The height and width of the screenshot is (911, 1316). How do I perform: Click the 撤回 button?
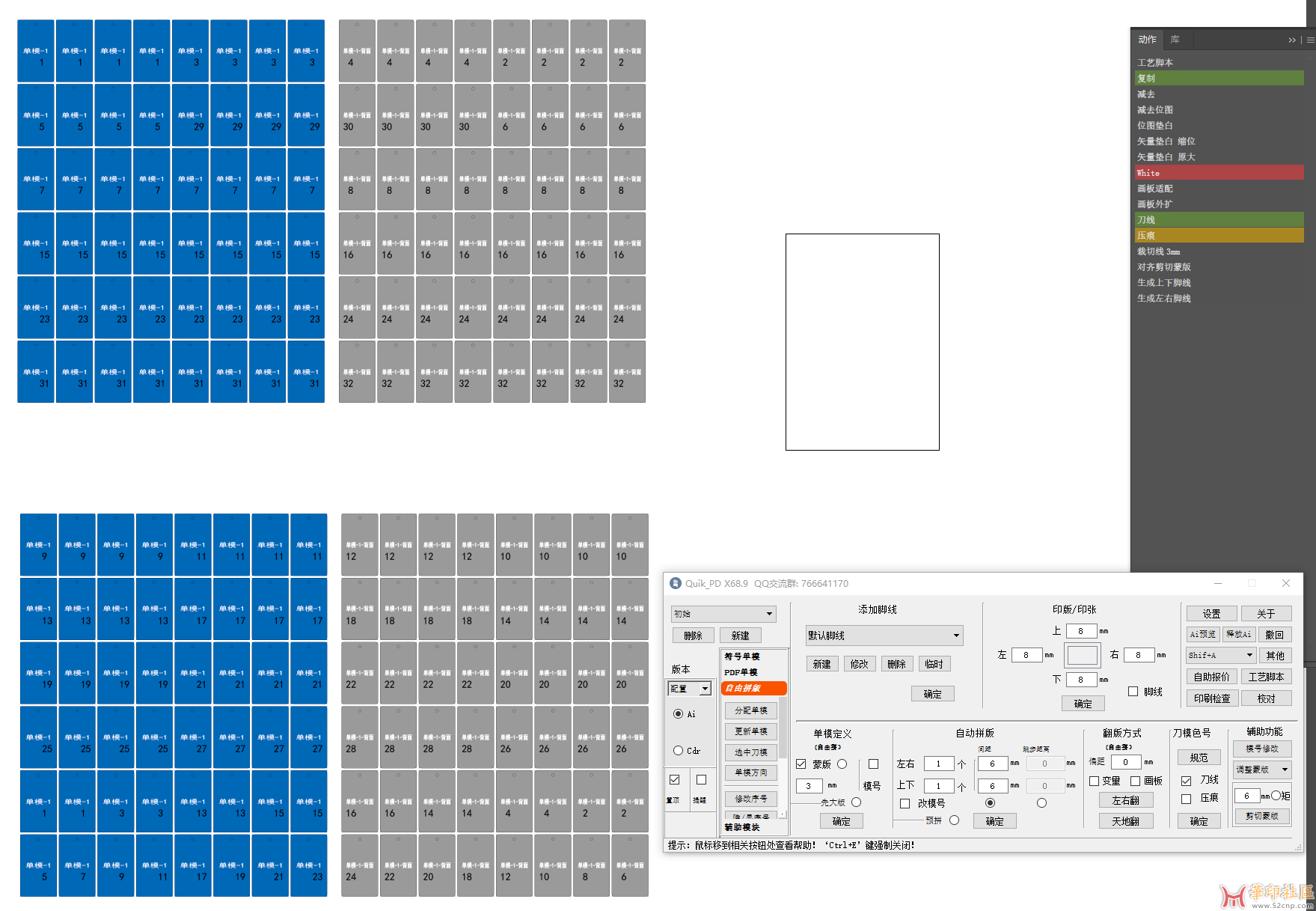tap(1274, 635)
